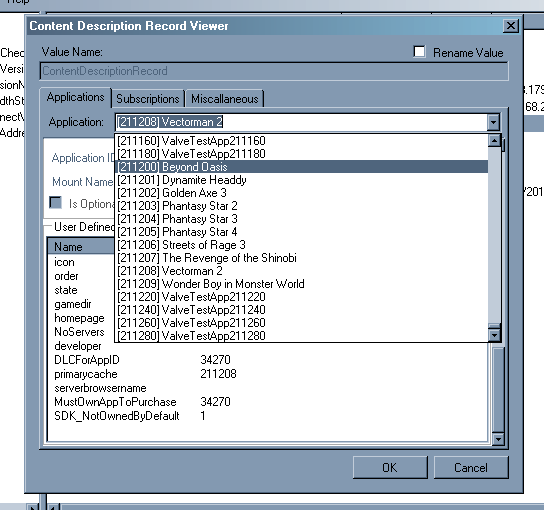Image resolution: width=544 pixels, height=510 pixels.
Task: Click the DLCForAppID value 34270
Action: click(215, 360)
